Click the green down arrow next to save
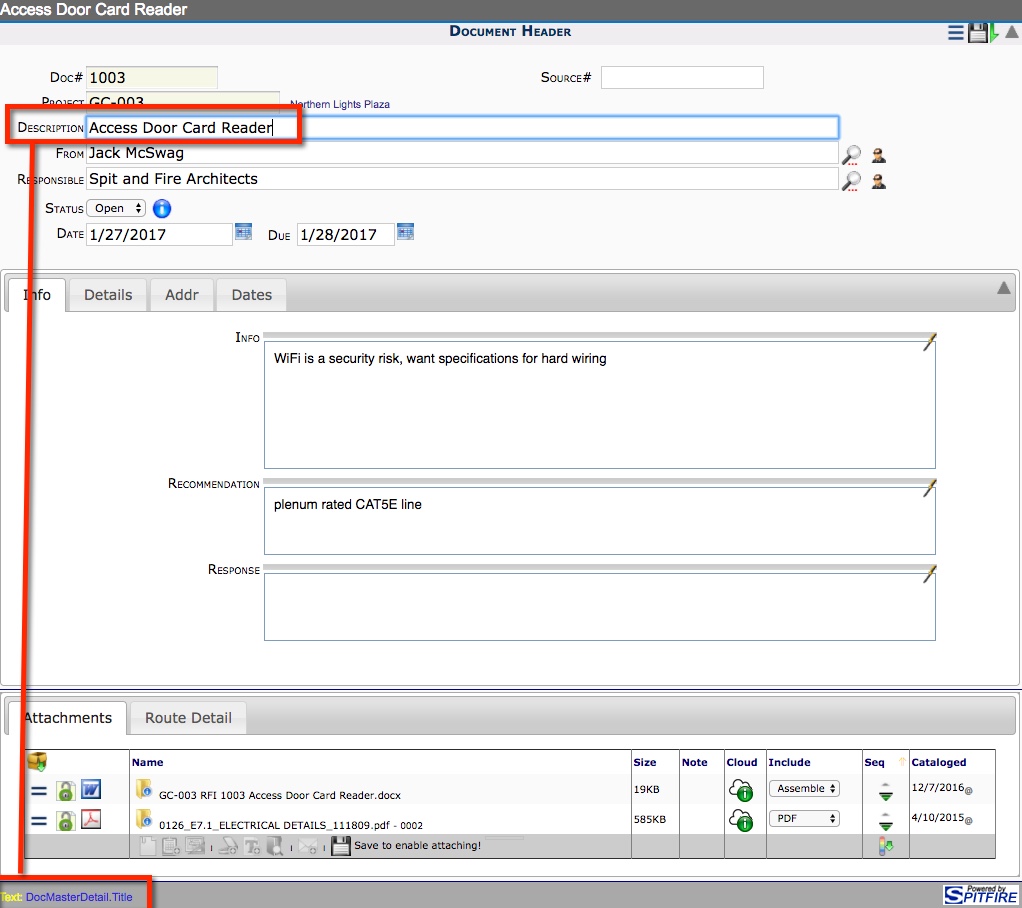 pos(993,33)
